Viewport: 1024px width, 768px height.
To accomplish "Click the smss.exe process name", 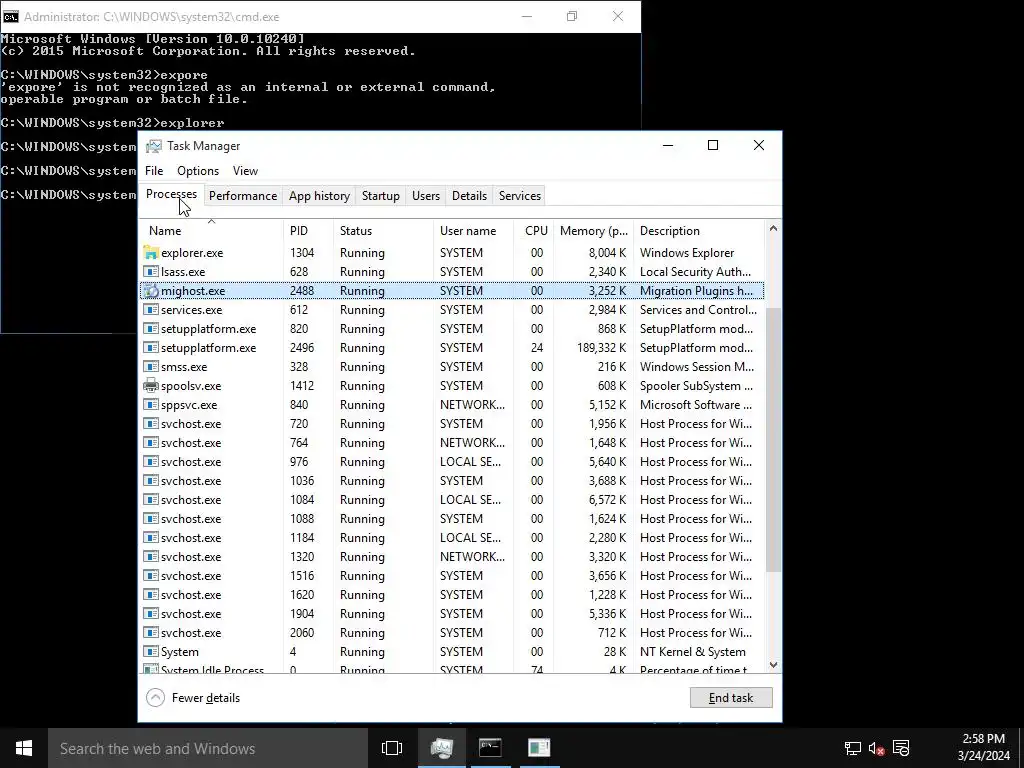I will (x=184, y=366).
